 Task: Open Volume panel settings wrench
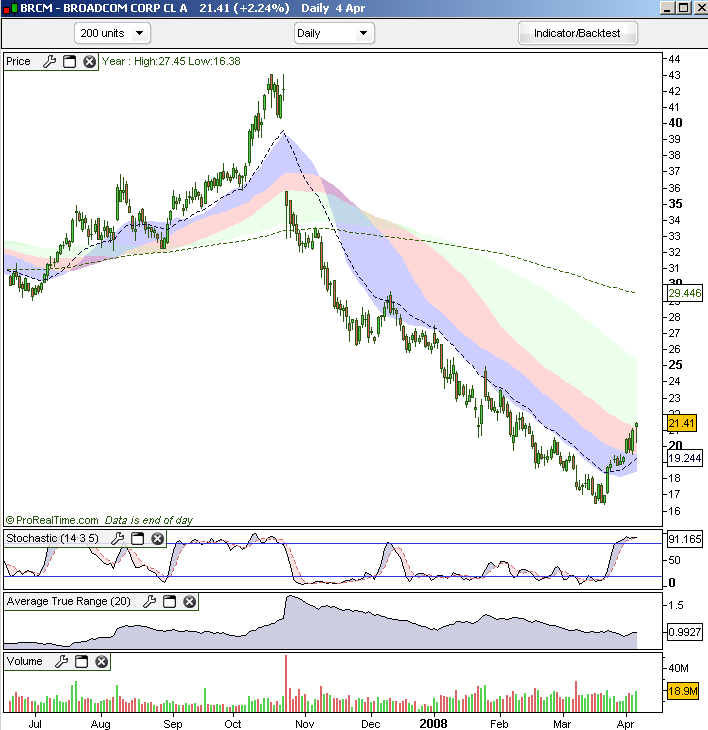point(61,662)
